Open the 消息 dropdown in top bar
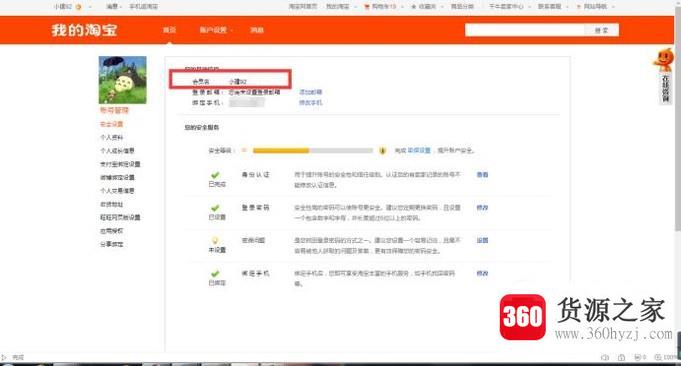 113,7
